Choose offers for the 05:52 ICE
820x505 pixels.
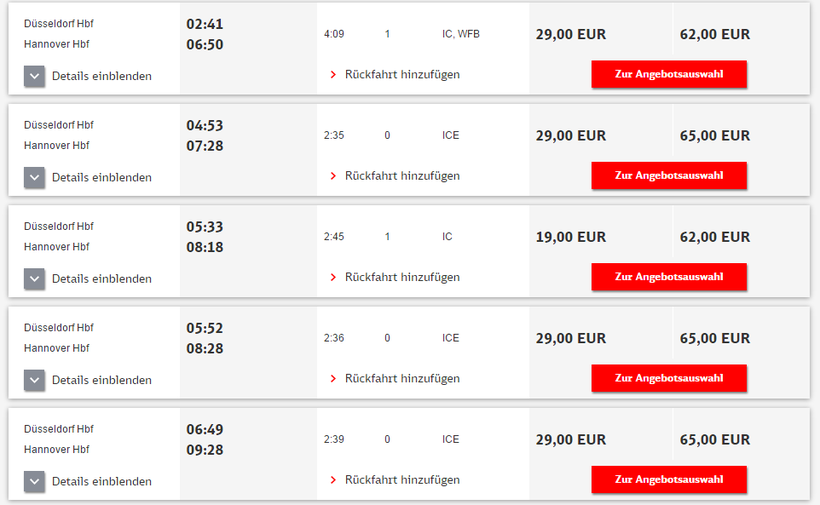[668, 379]
